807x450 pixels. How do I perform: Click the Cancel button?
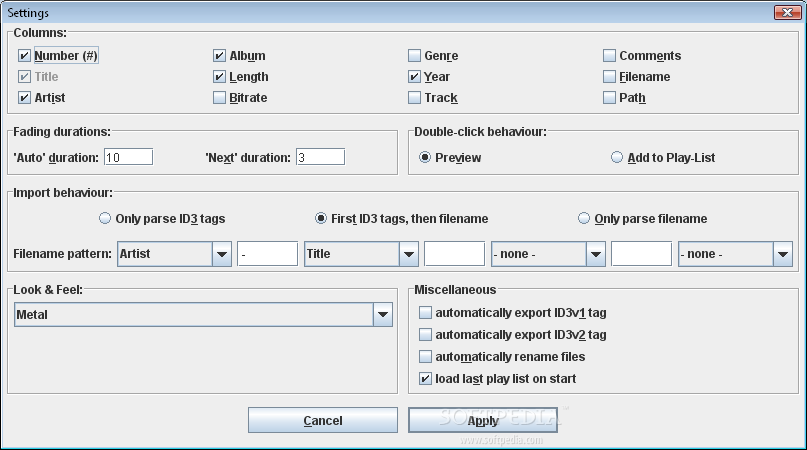[323, 420]
